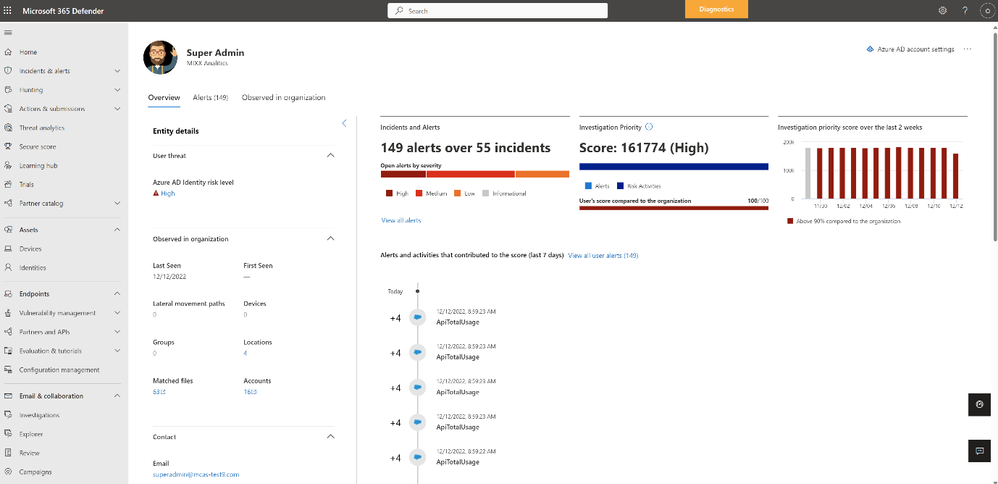The width and height of the screenshot is (998, 484).
Task: Collapse the Endpoints section
Action: click(117, 294)
